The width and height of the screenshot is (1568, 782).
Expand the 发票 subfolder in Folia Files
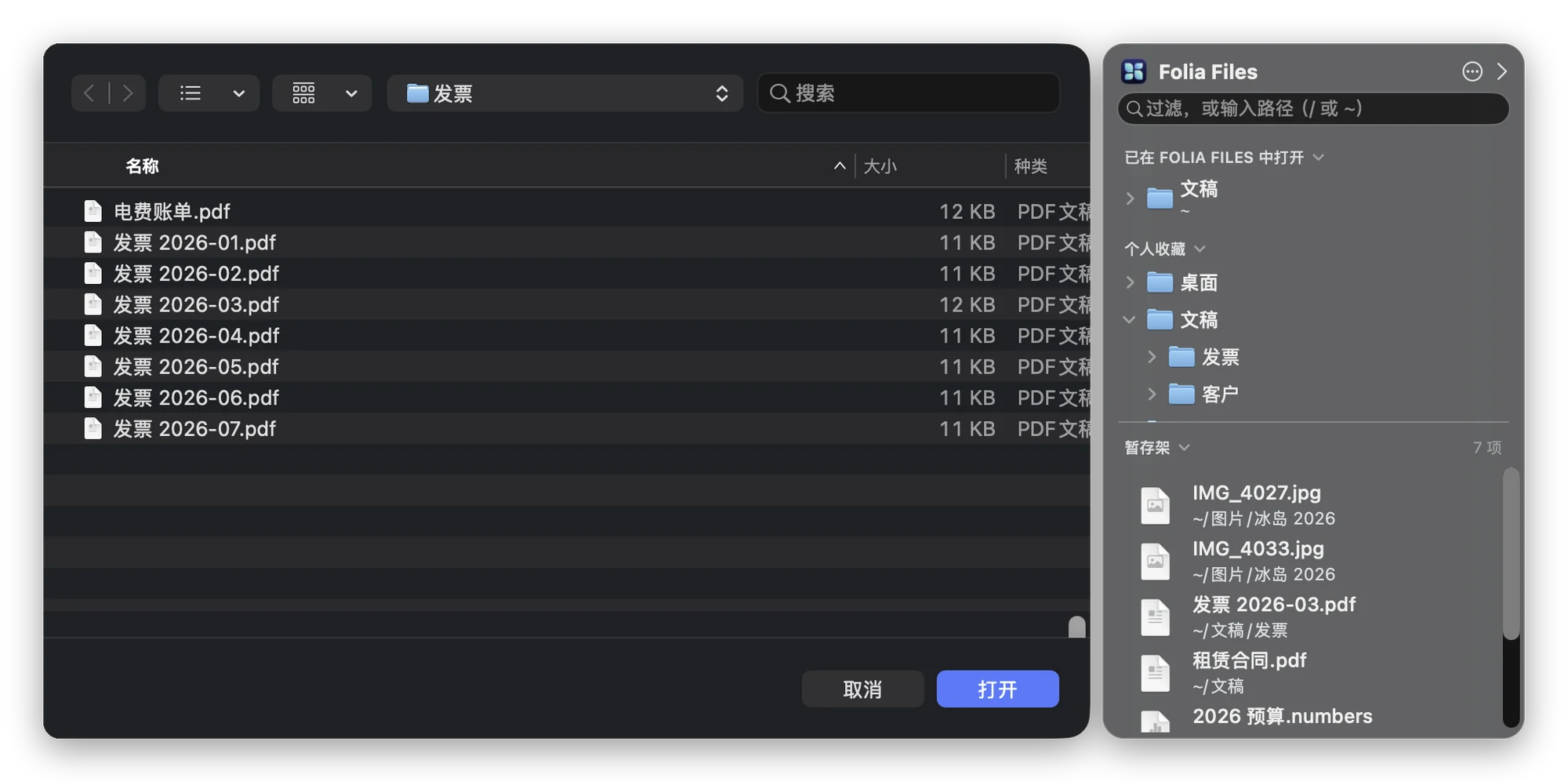1152,357
